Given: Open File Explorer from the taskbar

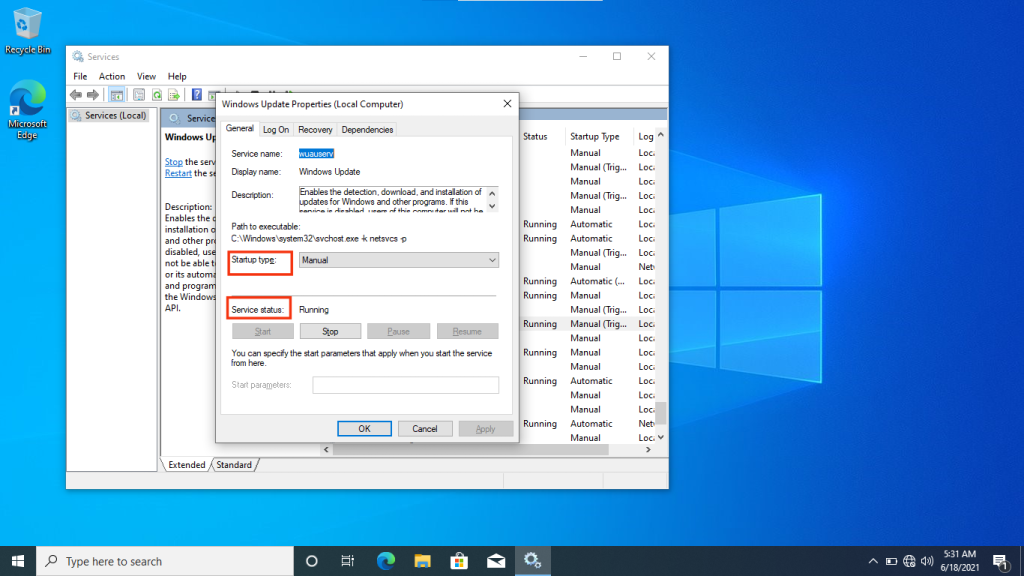Looking at the screenshot, I should click(x=423, y=561).
